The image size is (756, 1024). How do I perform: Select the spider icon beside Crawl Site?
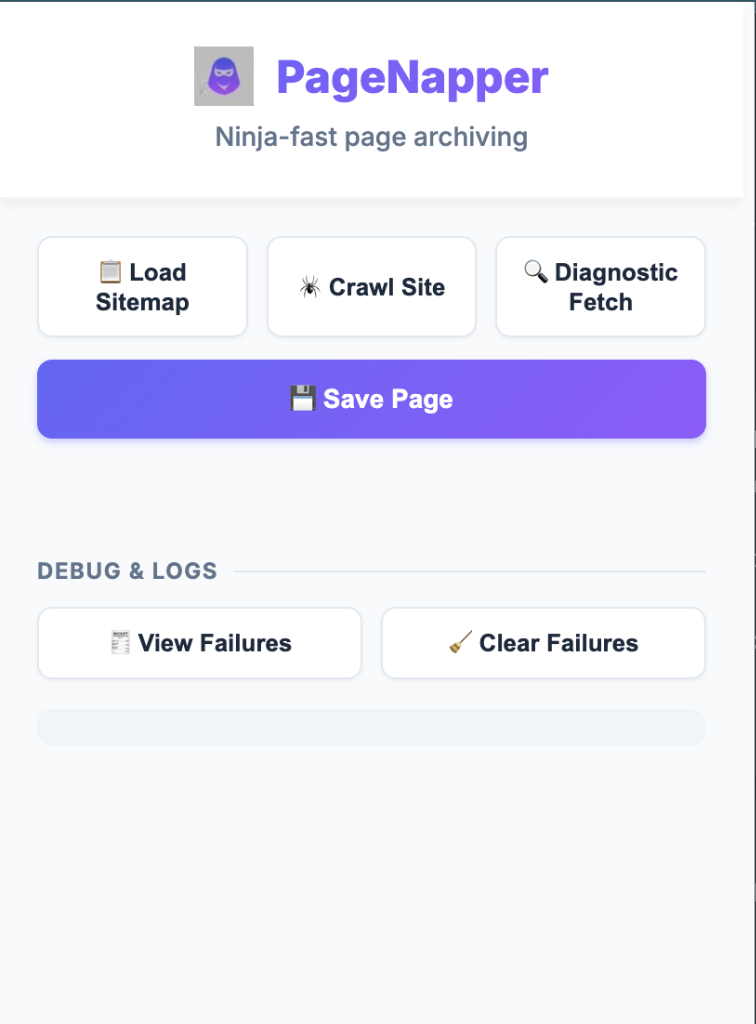click(x=311, y=287)
